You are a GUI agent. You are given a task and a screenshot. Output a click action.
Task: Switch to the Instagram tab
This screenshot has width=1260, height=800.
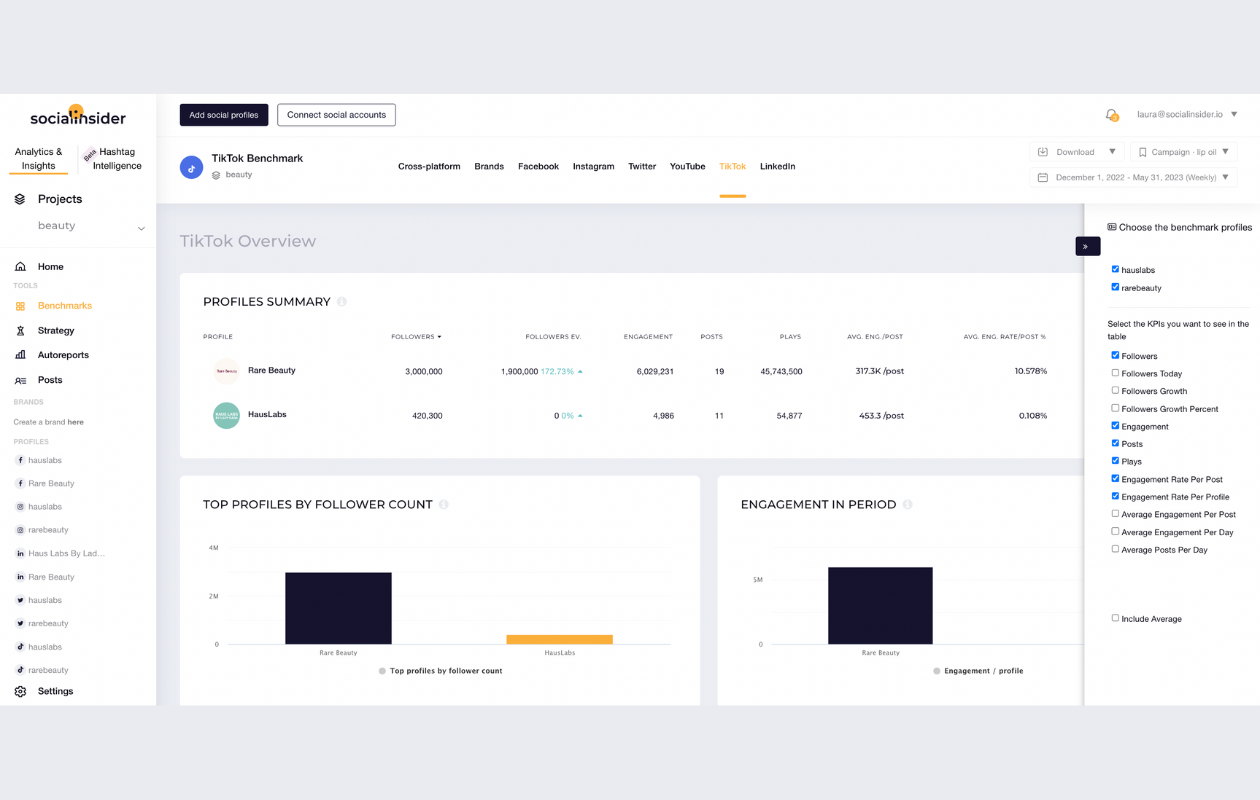[x=593, y=167]
